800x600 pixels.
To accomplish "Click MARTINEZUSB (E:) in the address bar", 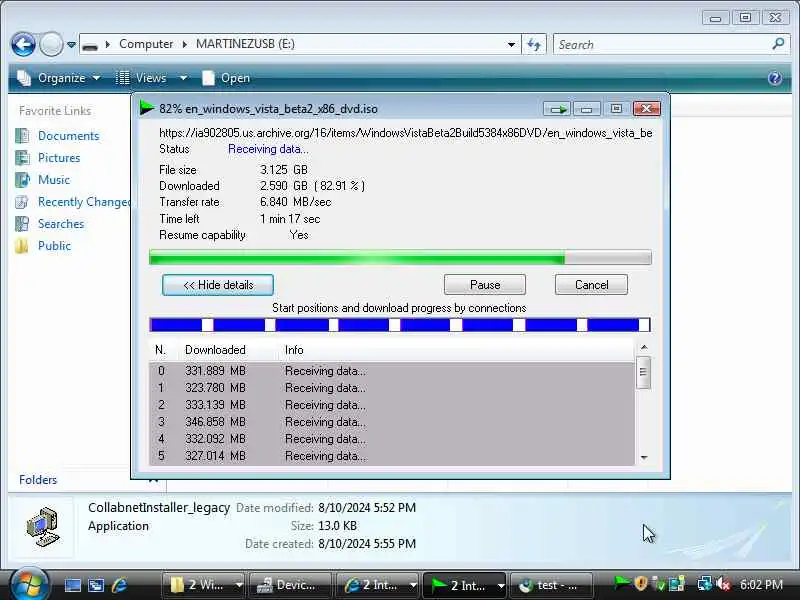I will pos(245,44).
